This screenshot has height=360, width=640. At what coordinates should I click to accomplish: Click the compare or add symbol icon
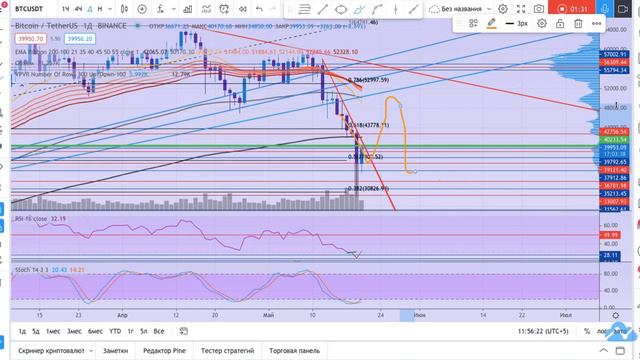pyautogui.click(x=142, y=9)
